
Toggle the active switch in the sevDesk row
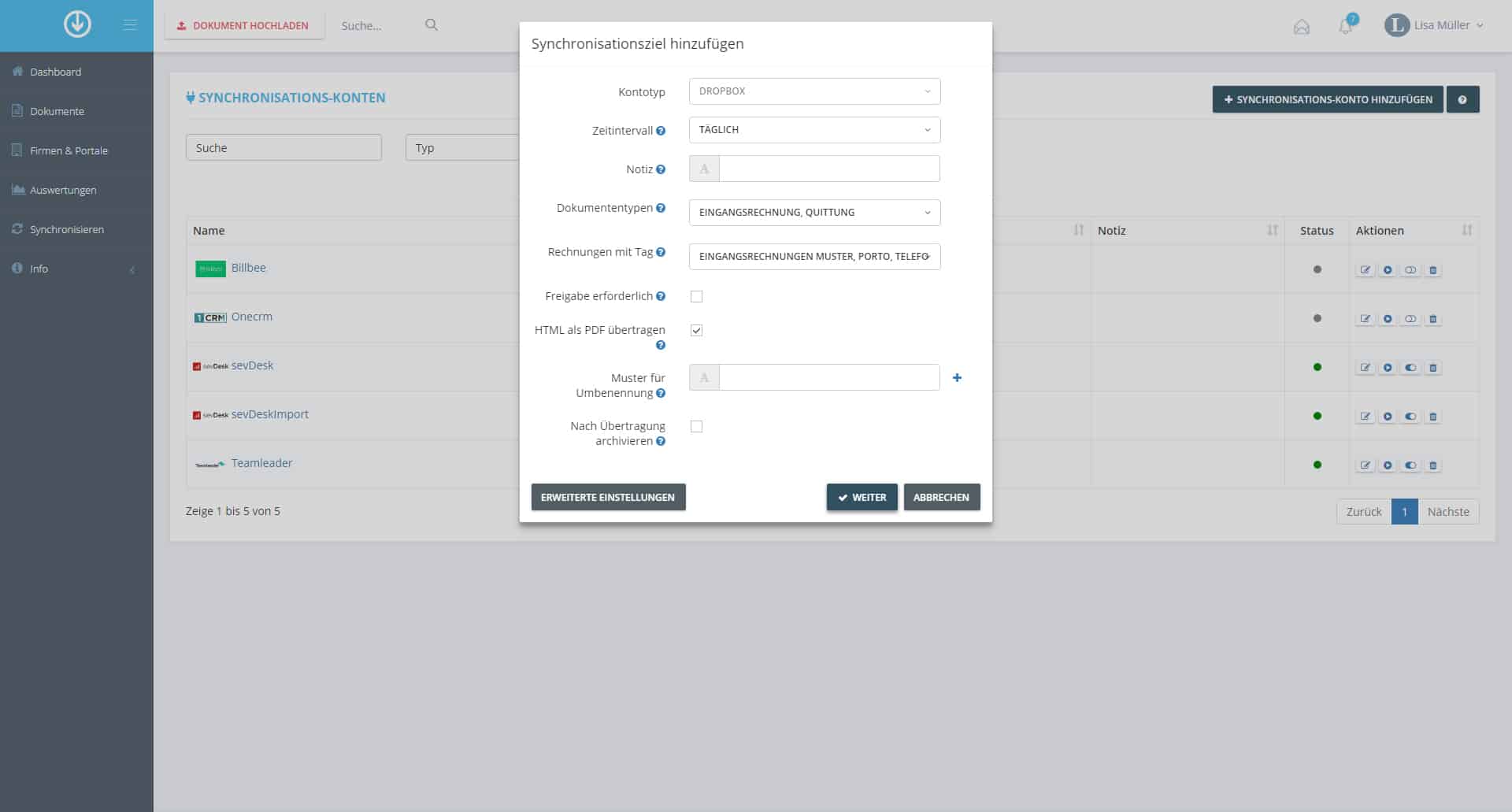point(1410,368)
